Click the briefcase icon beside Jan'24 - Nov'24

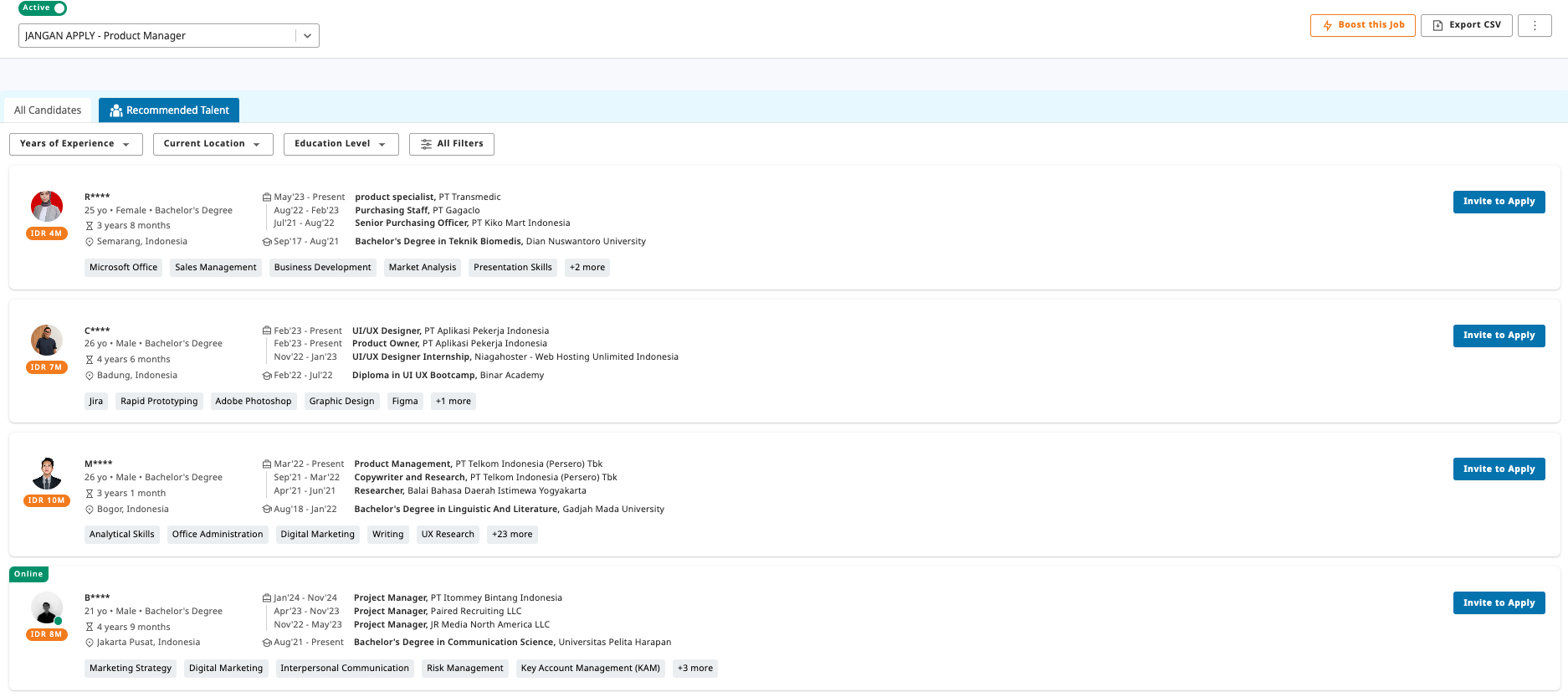pos(267,598)
